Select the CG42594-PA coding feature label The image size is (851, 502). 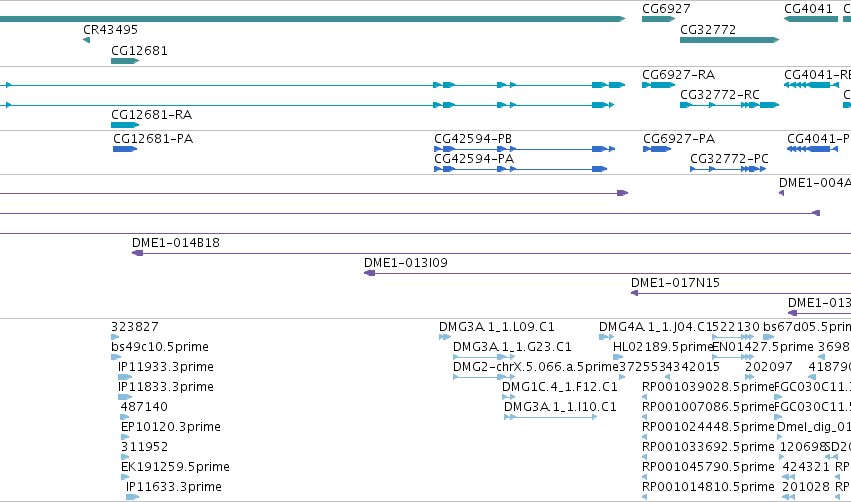(x=474, y=159)
